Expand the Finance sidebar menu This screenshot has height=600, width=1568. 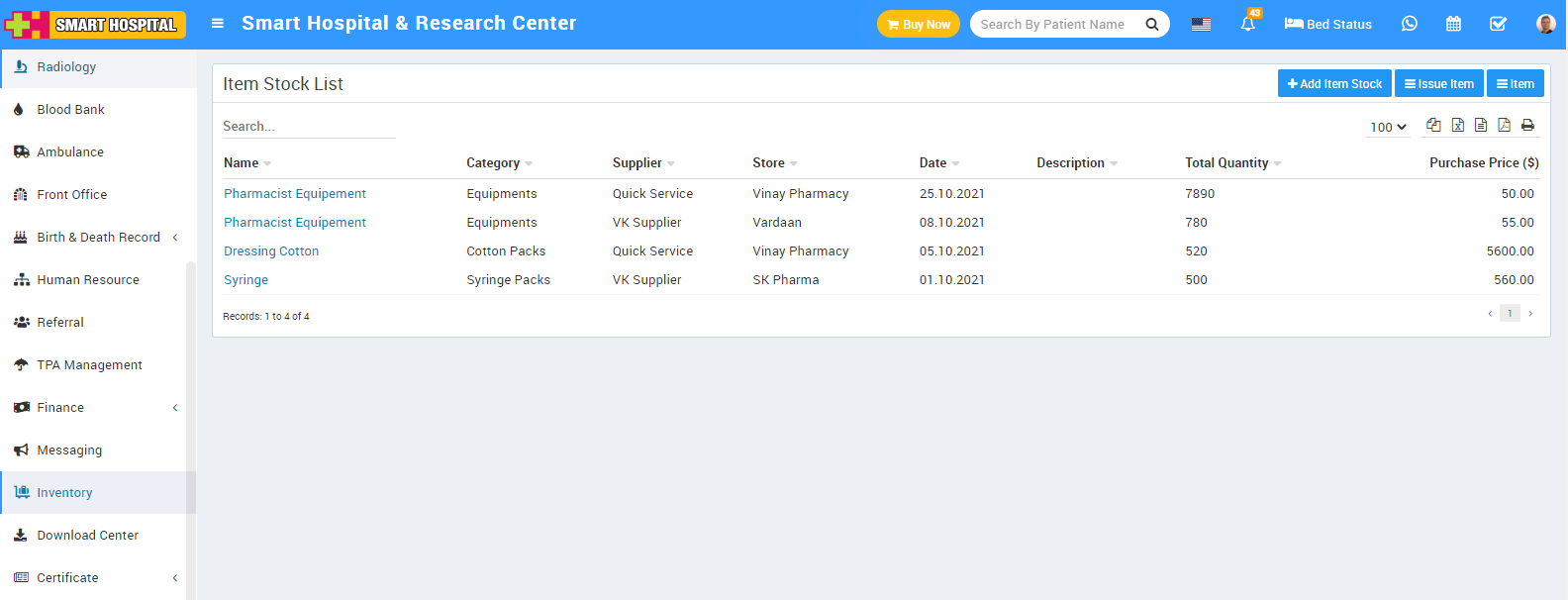point(97,407)
